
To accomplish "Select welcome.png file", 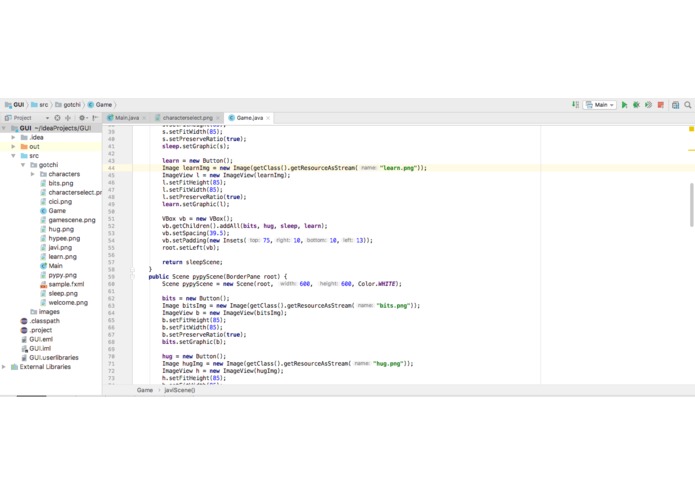I will (x=68, y=303).
